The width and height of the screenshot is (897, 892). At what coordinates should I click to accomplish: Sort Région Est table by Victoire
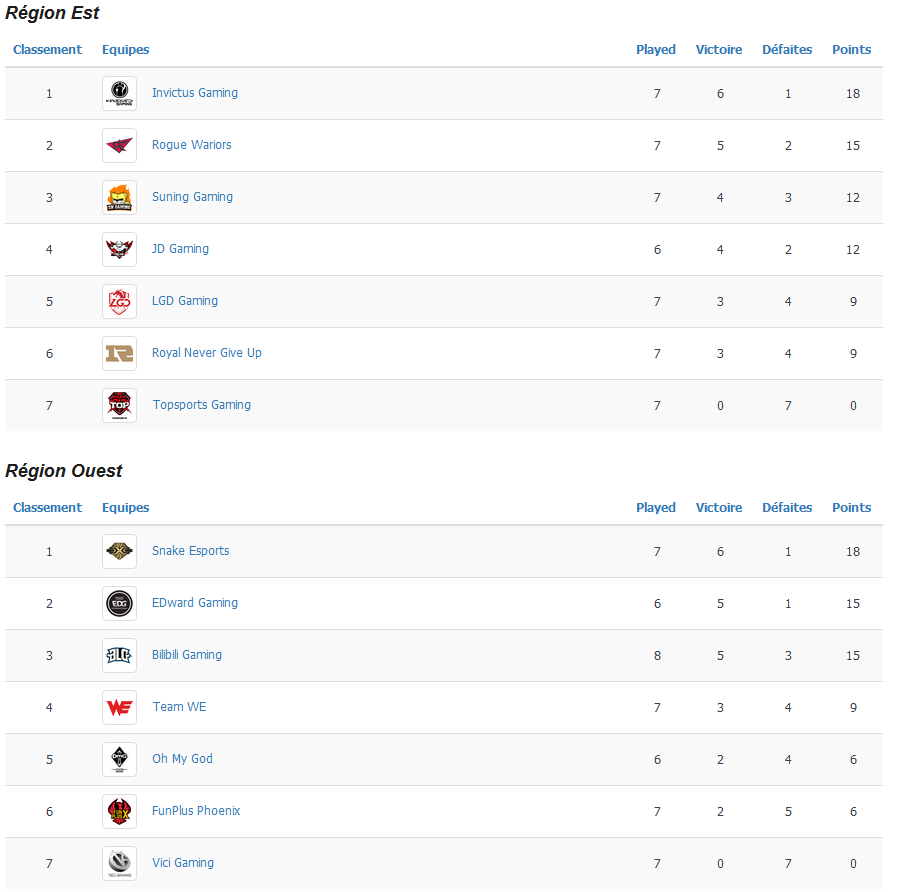[x=719, y=50]
